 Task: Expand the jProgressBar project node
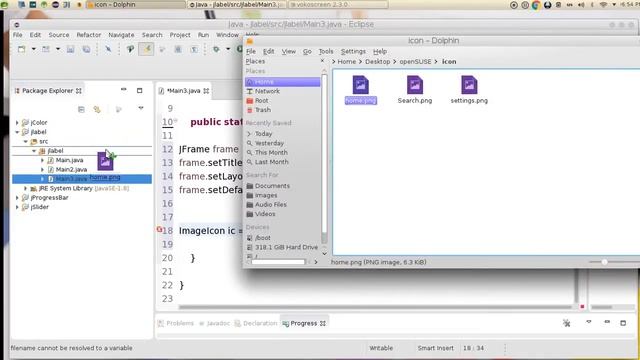17,198
